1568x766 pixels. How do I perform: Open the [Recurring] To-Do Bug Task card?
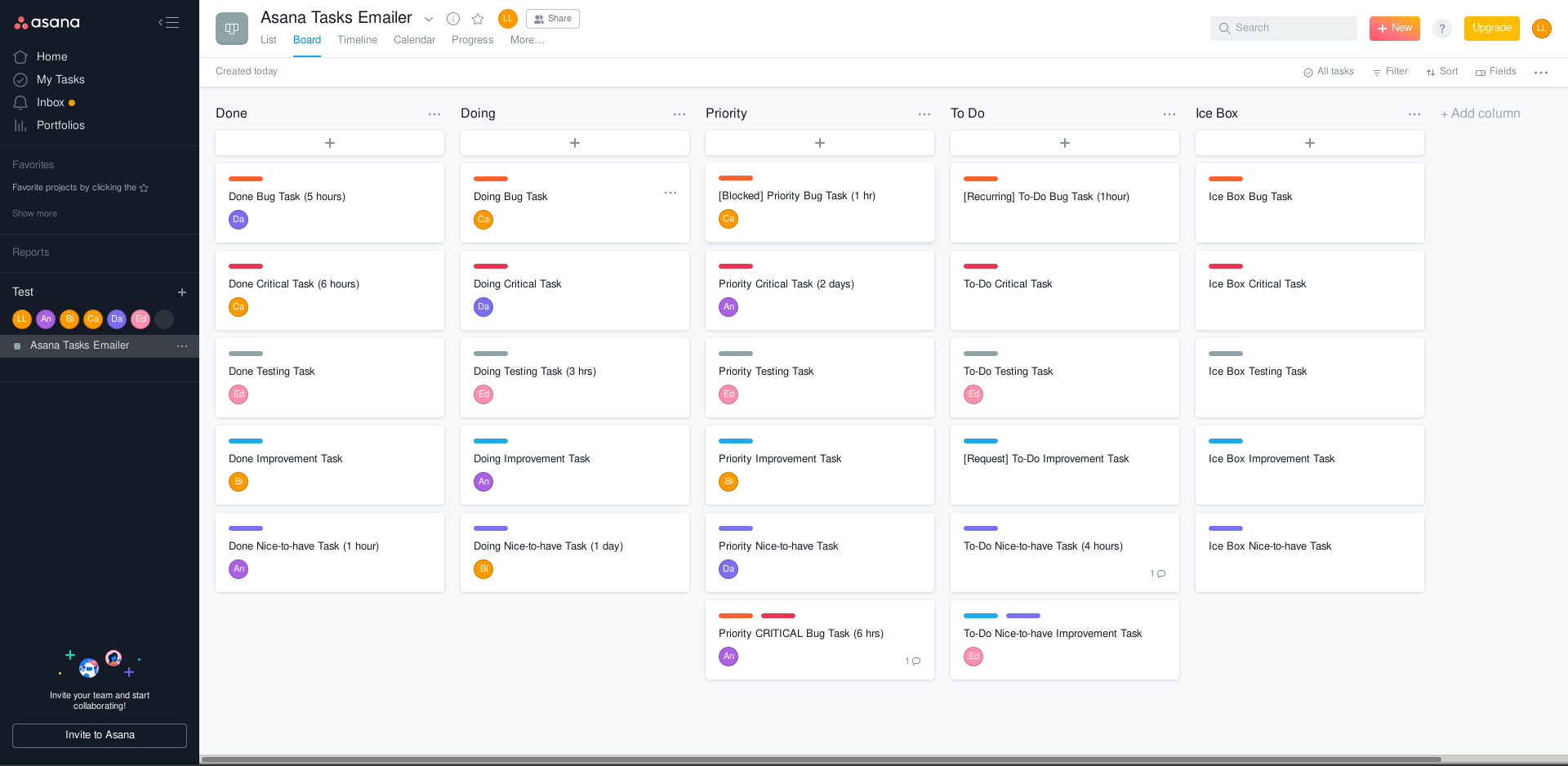click(1065, 203)
